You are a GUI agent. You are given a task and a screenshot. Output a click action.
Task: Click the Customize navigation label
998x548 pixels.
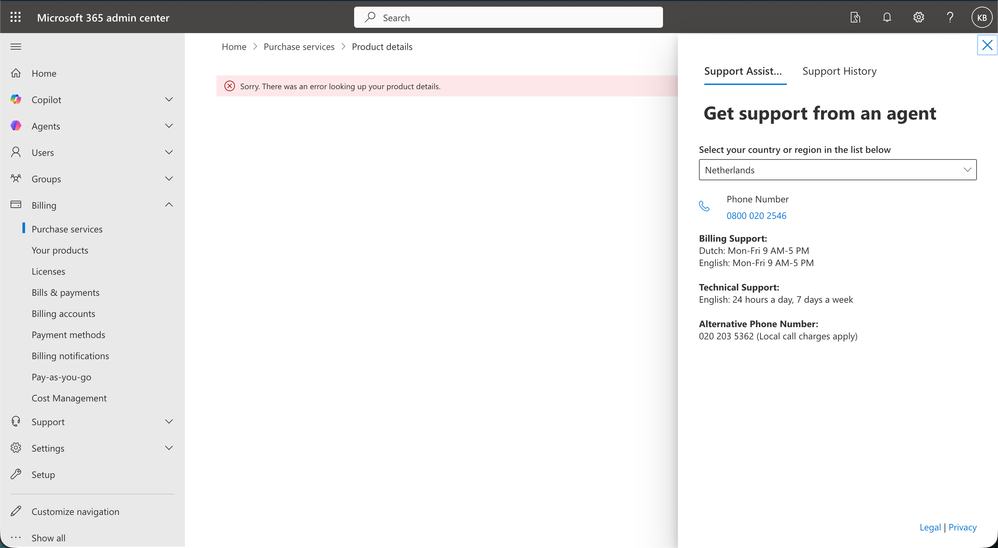(75, 511)
